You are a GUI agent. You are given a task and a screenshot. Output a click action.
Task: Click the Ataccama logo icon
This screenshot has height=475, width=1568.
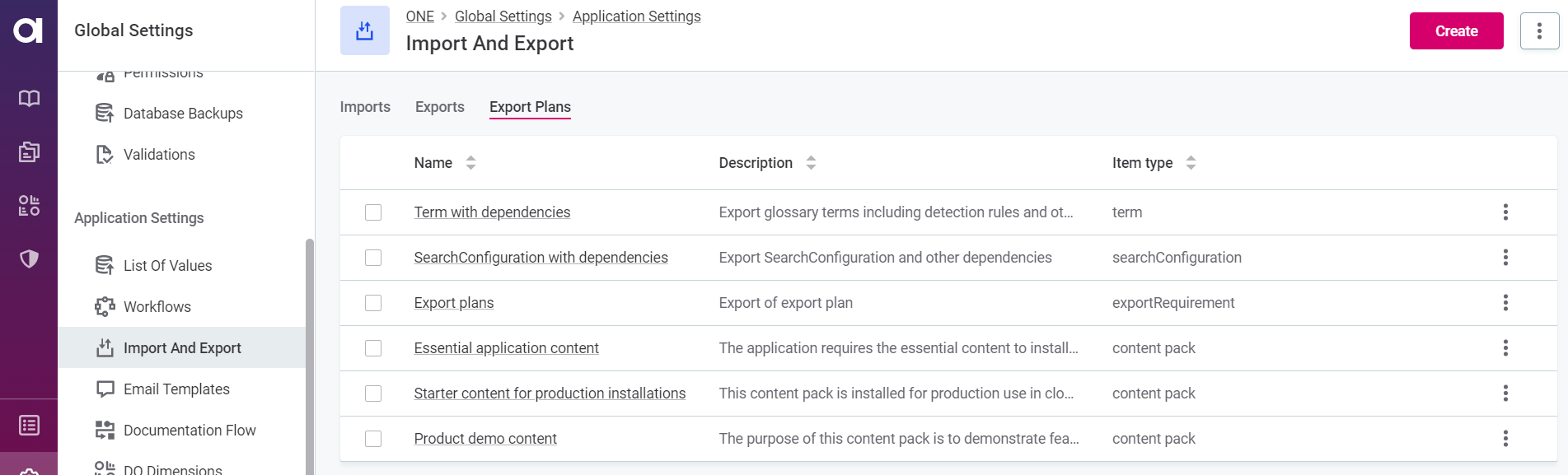tap(28, 30)
